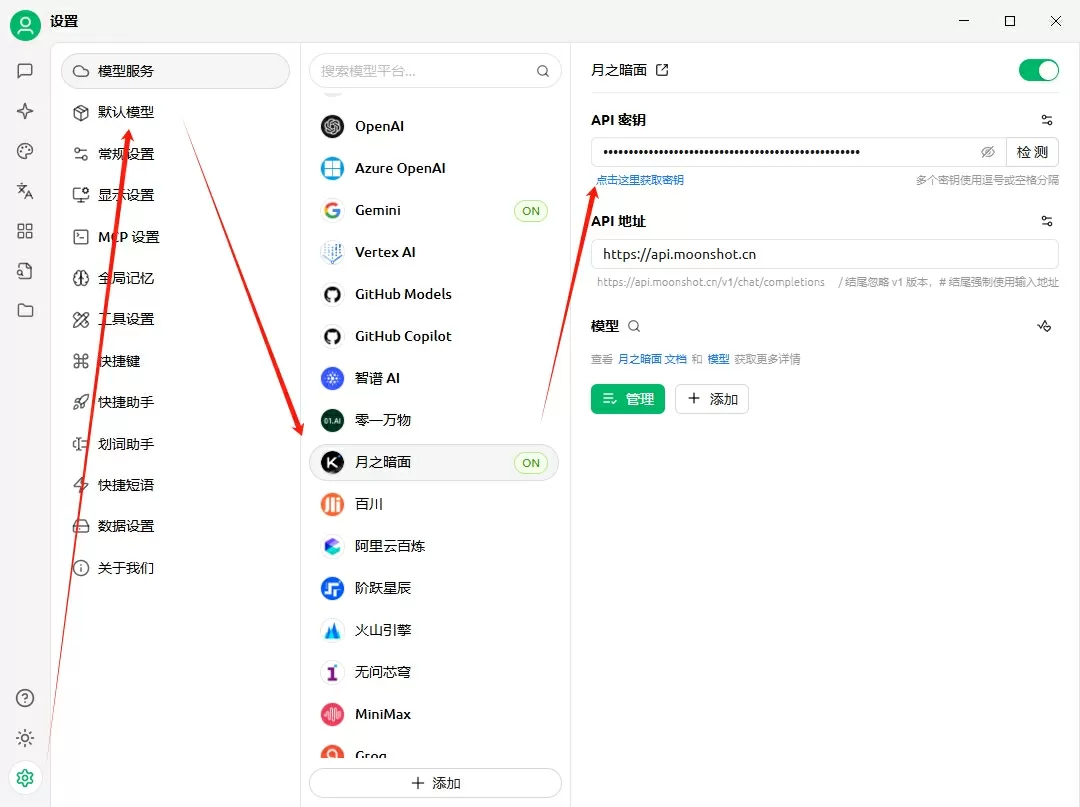Click 点击这里获取密钥 link
Image resolution: width=1080 pixels, height=807 pixels.
click(640, 180)
